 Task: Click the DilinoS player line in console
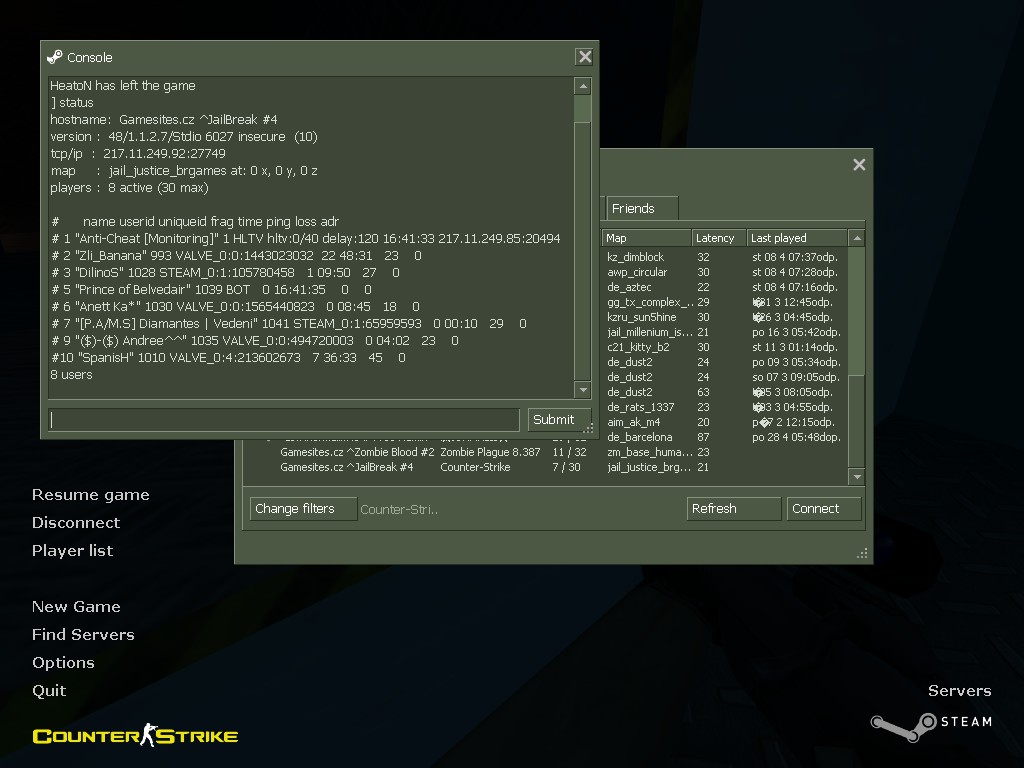point(225,272)
